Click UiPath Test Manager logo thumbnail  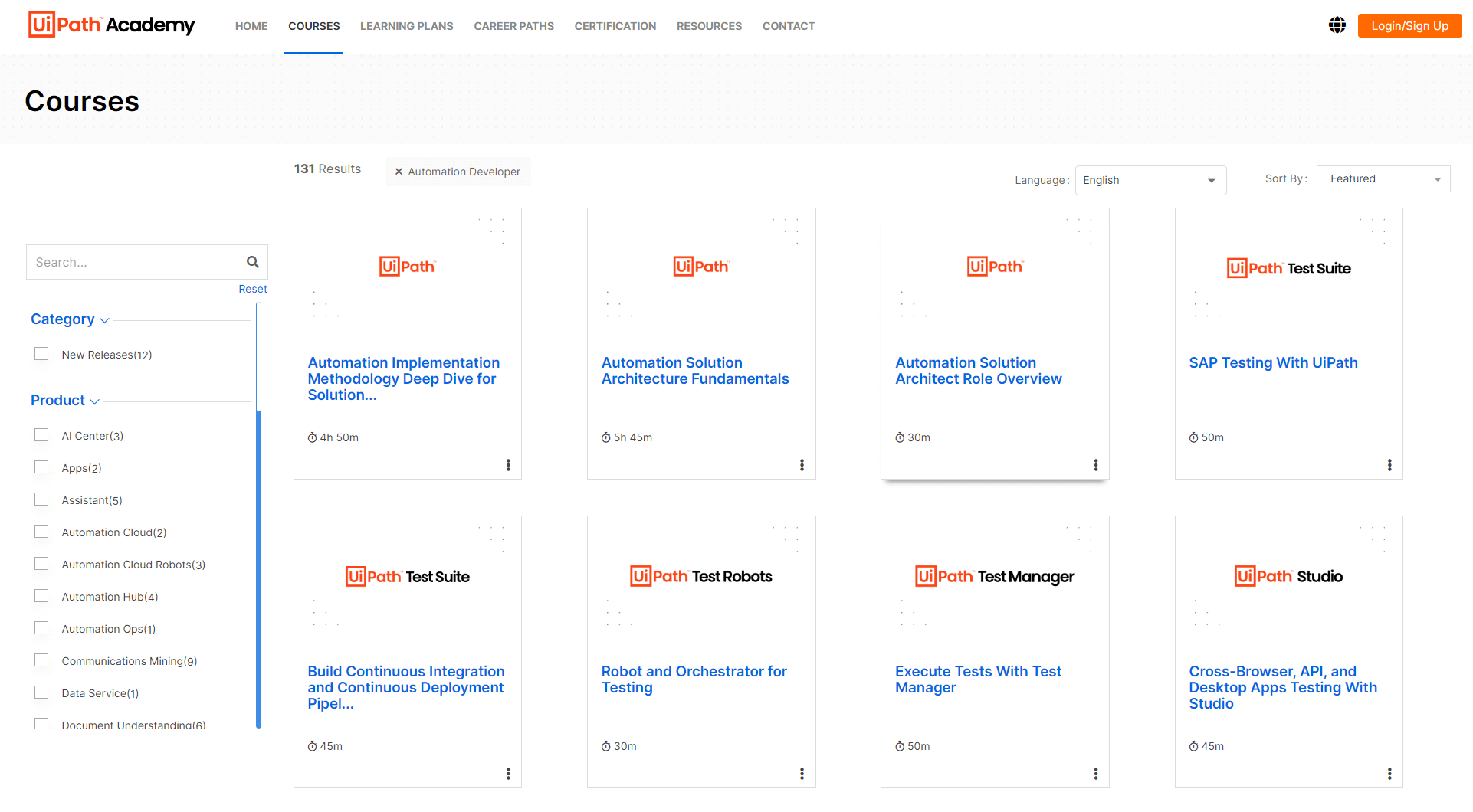click(x=995, y=576)
